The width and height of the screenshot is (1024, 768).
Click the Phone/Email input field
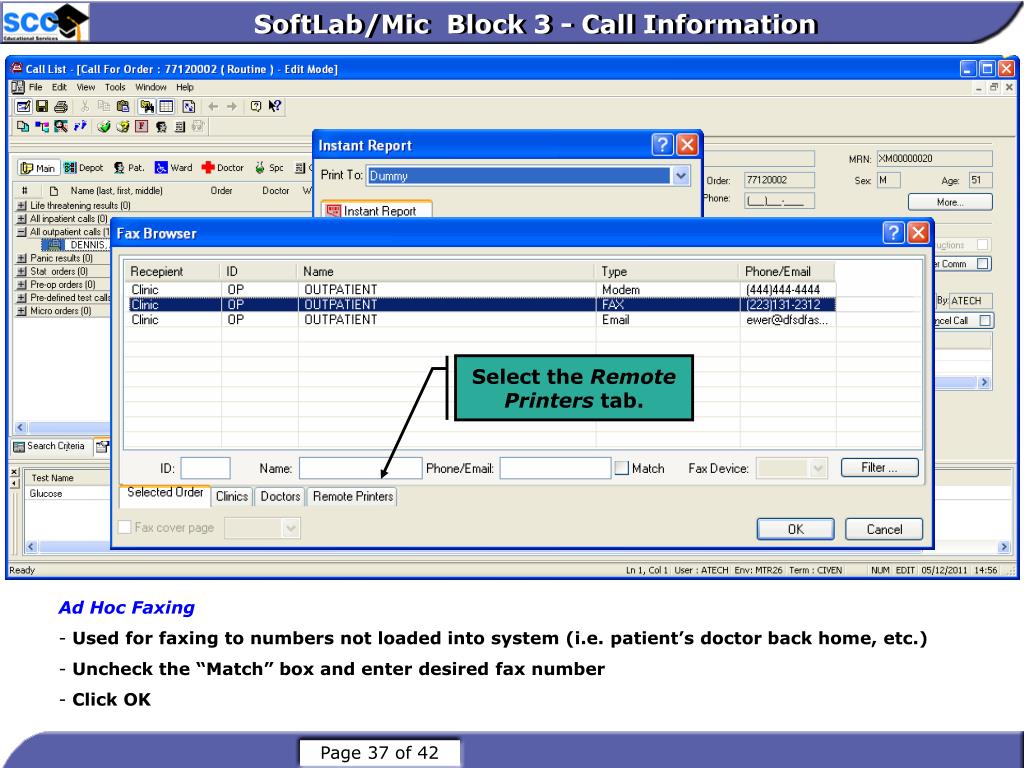coord(555,468)
